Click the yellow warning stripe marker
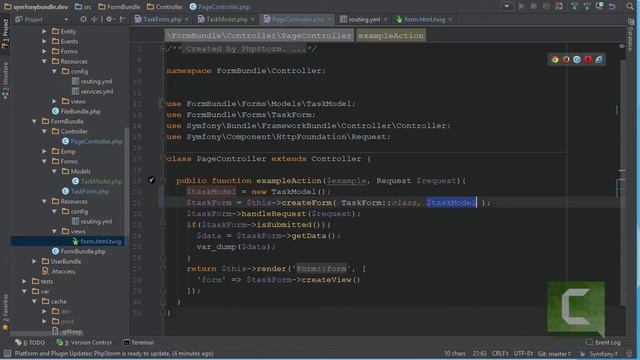 pos(622,171)
